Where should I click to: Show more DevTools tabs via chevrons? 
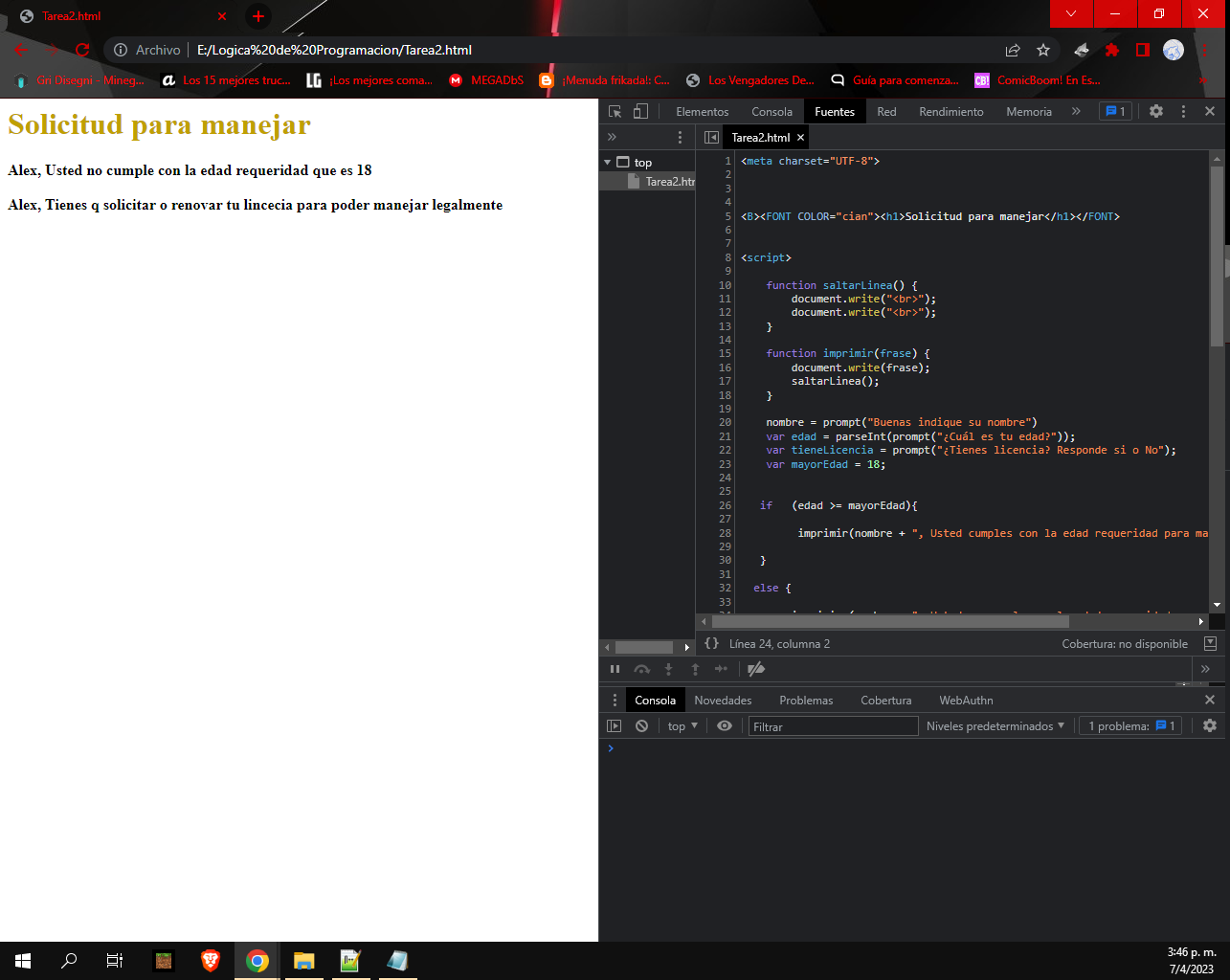tap(1076, 111)
